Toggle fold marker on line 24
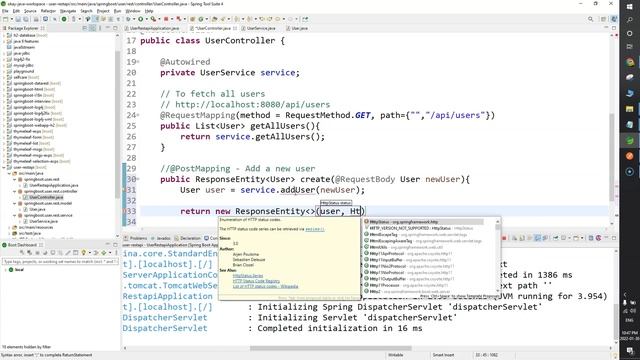The image size is (640, 360). point(138,116)
